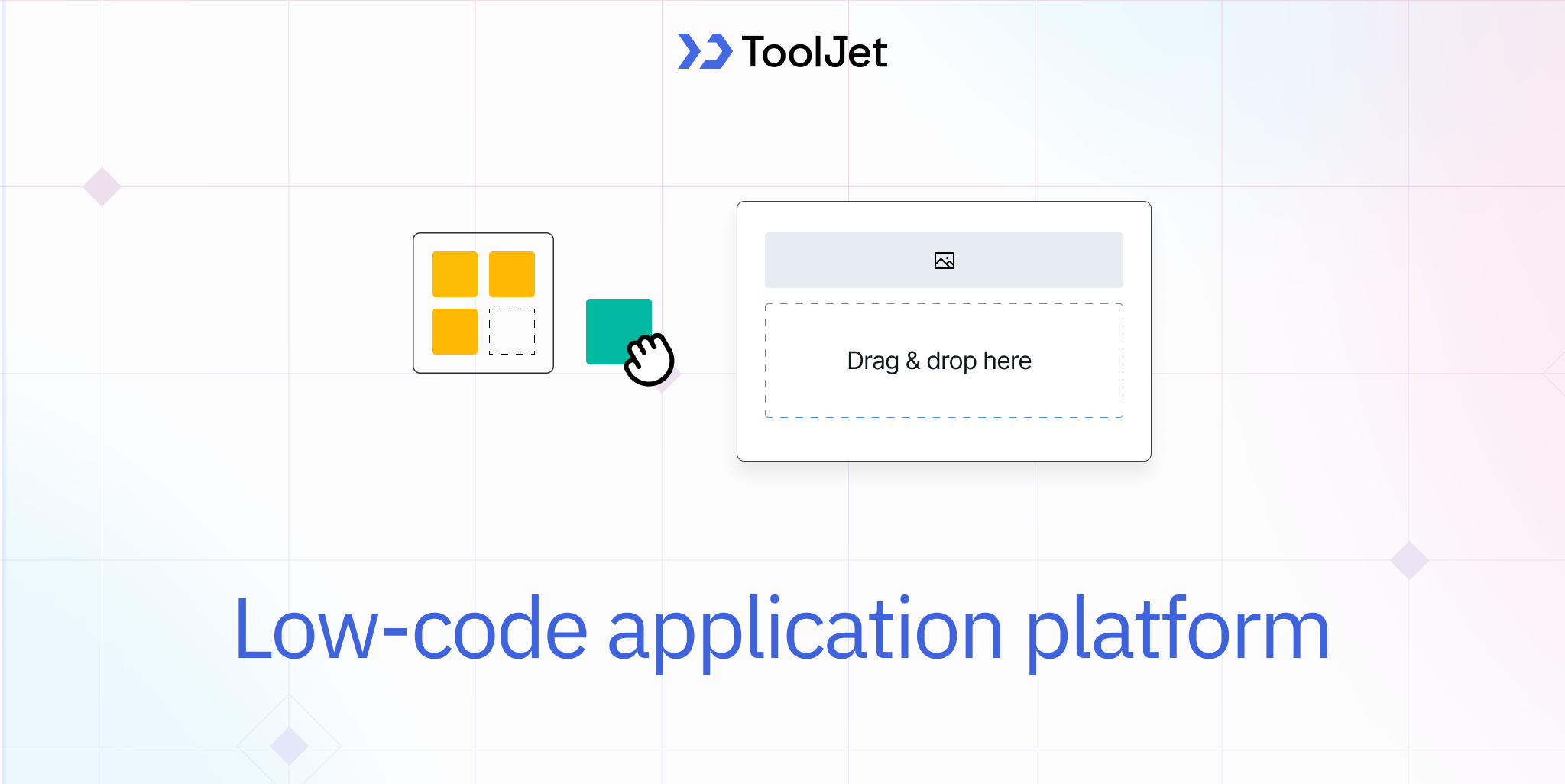
Task: Open the drag-and-drop target area
Action: pyautogui.click(x=943, y=360)
